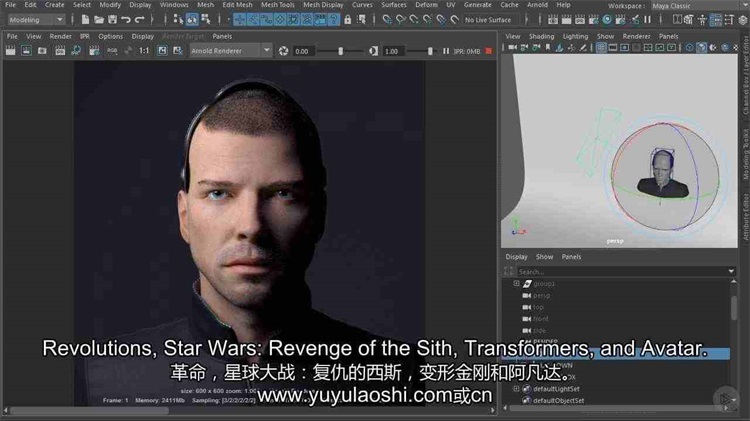This screenshot has height=421, width=750.
Task: Click the gamma slider handle
Action: [x=430, y=51]
